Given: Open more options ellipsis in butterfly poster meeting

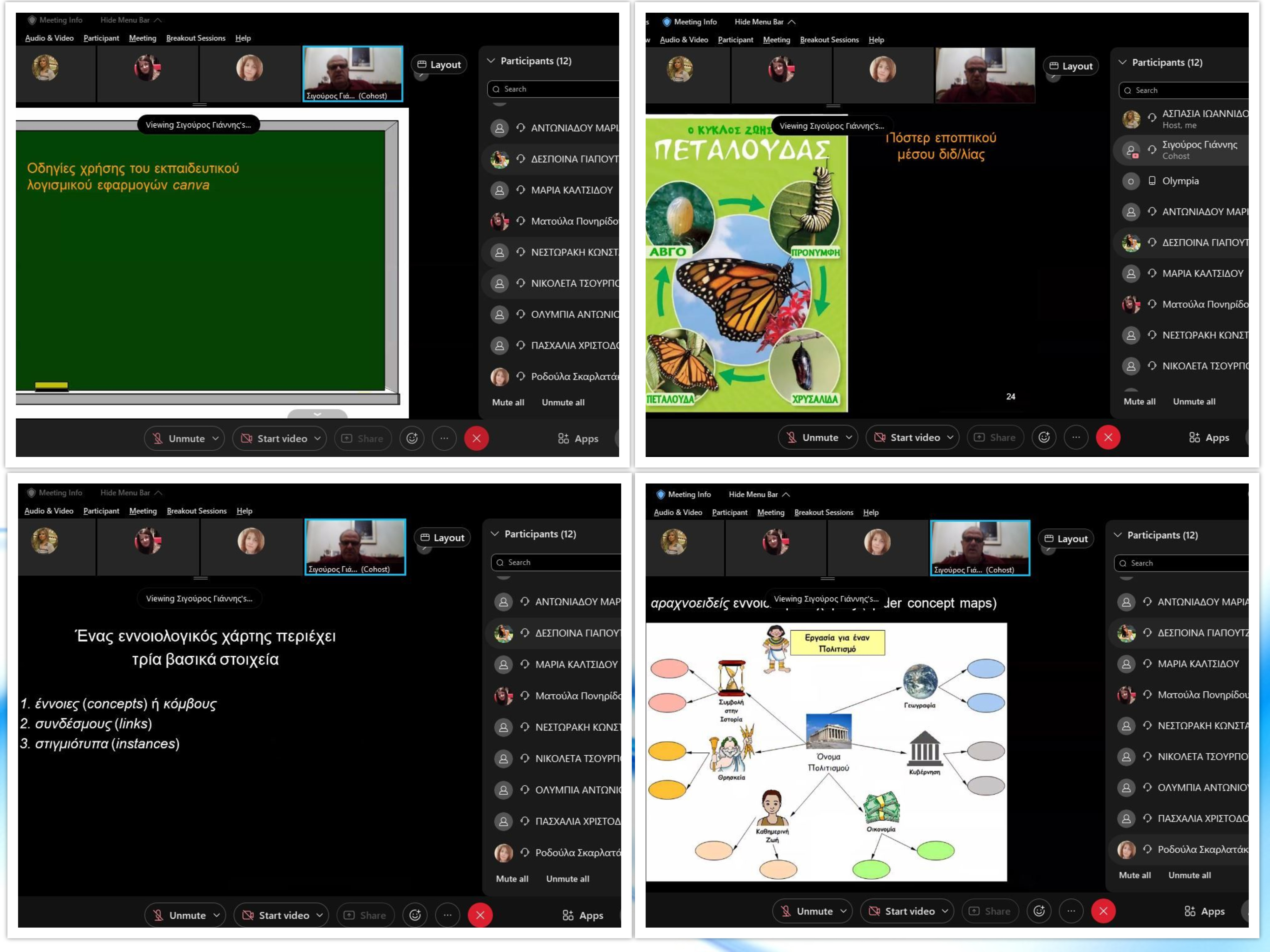Looking at the screenshot, I should coord(1075,437).
